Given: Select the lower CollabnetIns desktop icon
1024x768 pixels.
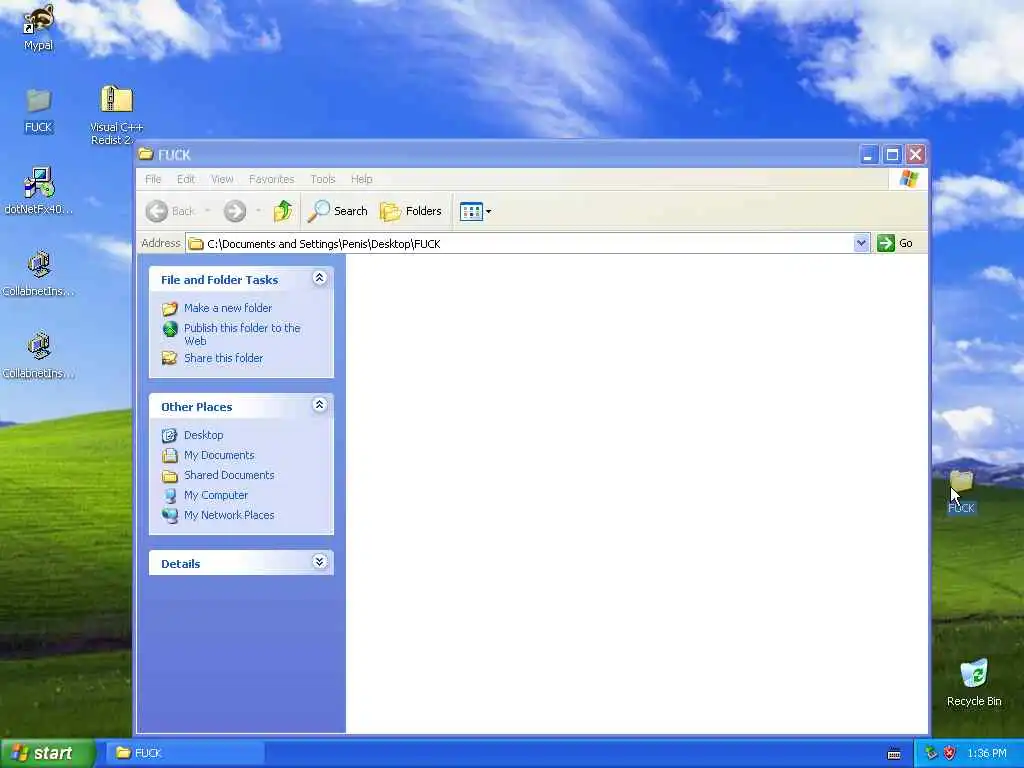Looking at the screenshot, I should (x=38, y=355).
